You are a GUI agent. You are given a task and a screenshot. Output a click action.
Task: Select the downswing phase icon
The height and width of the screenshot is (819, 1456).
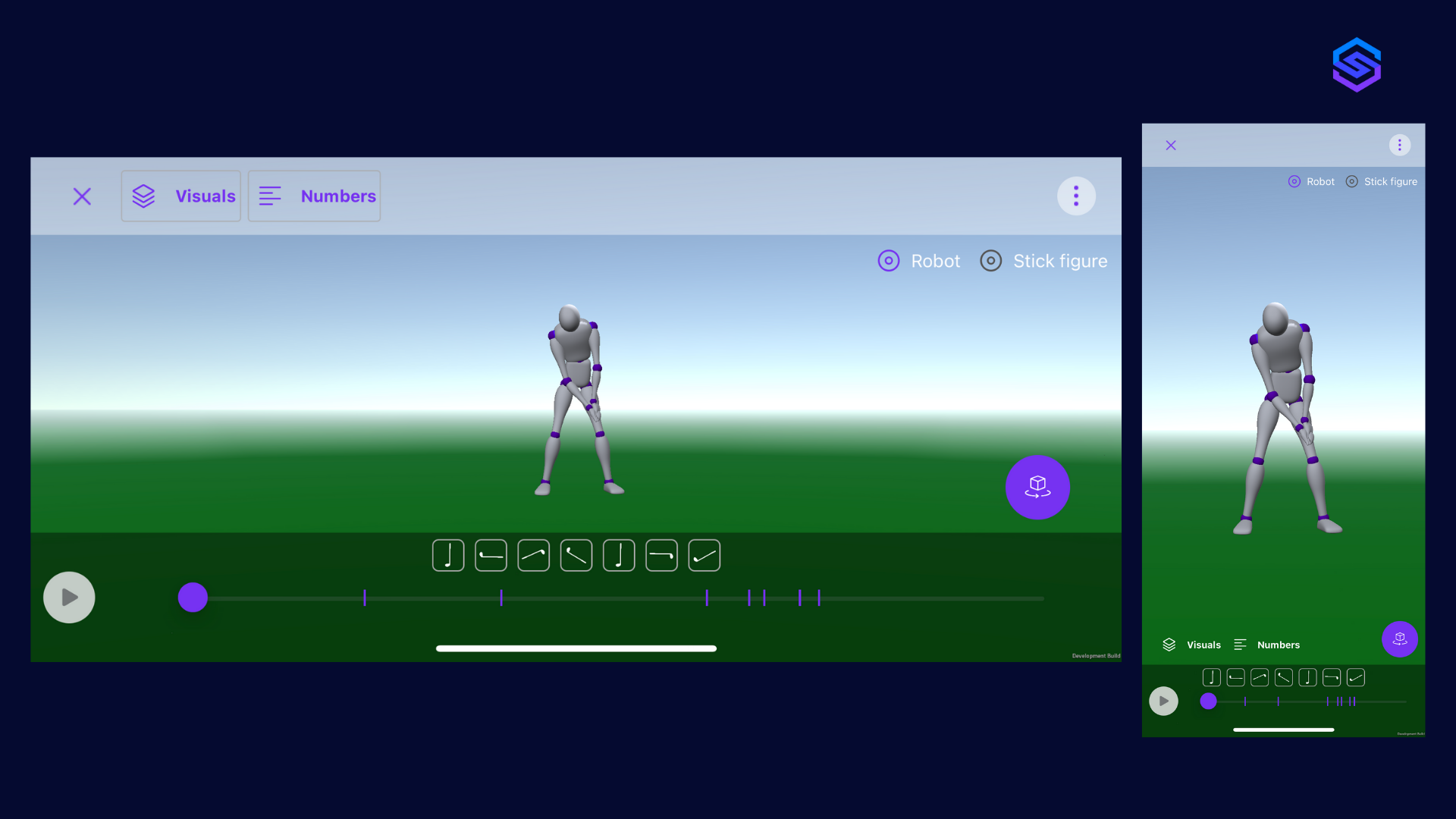[x=618, y=555]
